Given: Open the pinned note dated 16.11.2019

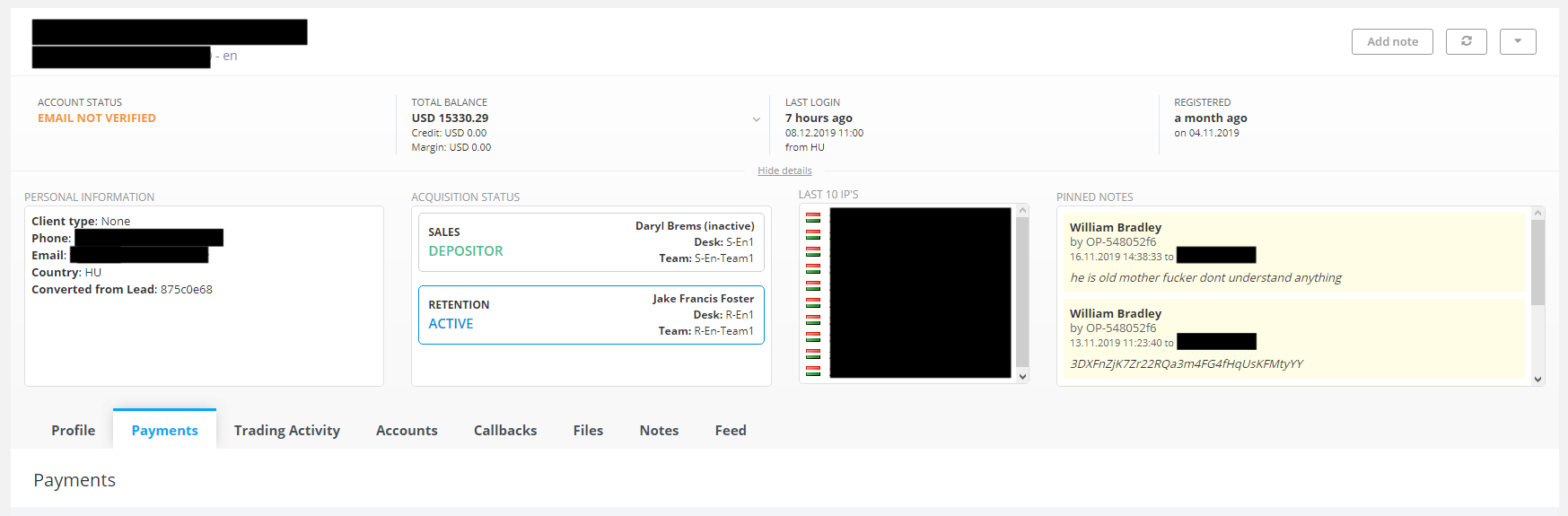Looking at the screenshot, I should tap(1293, 252).
